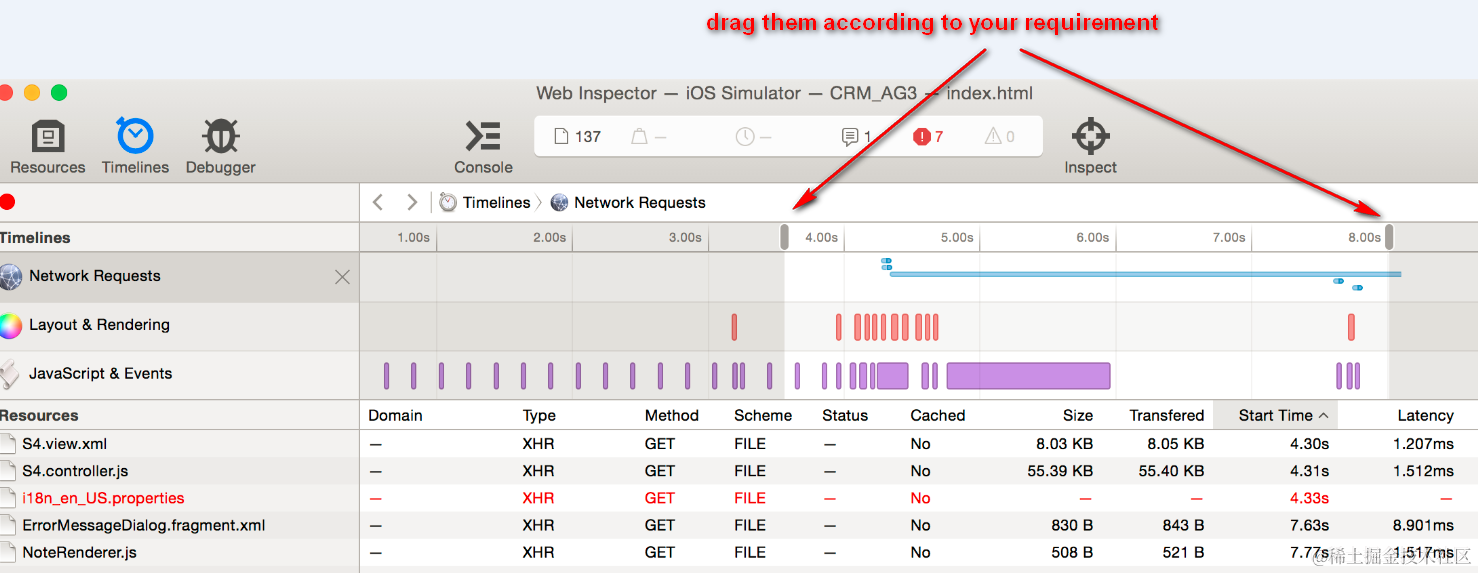The width and height of the screenshot is (1478, 573).
Task: Click the file icon next to S4.view.xml
Action: tap(9, 444)
